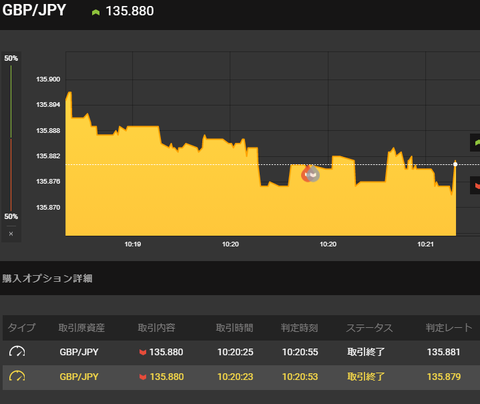Click the green portion of sentiment bar

tap(11, 101)
